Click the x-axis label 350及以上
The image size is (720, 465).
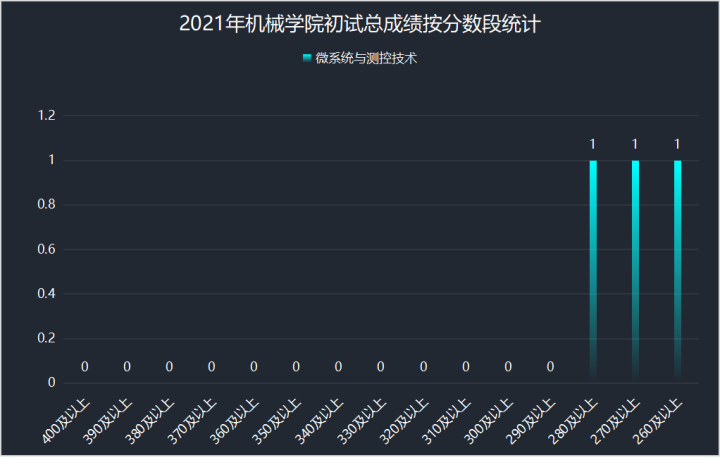click(277, 421)
